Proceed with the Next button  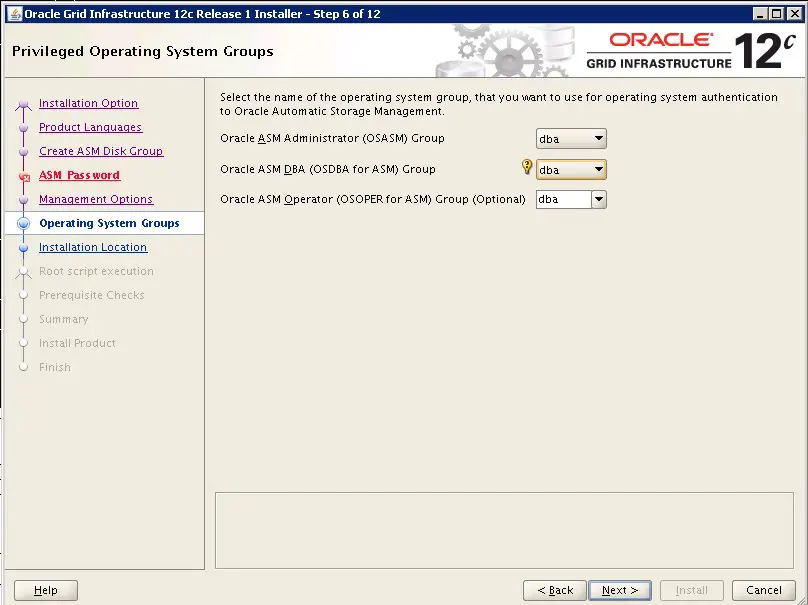click(x=620, y=590)
